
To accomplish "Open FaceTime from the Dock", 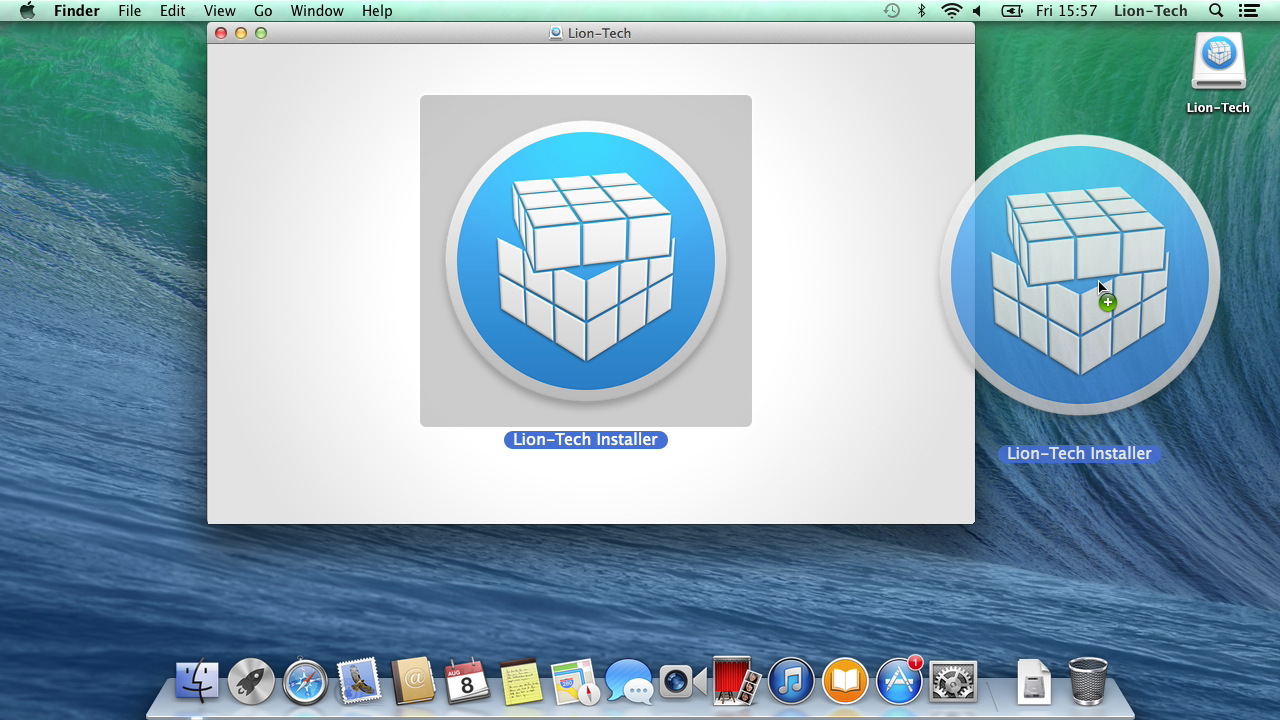I will (683, 682).
